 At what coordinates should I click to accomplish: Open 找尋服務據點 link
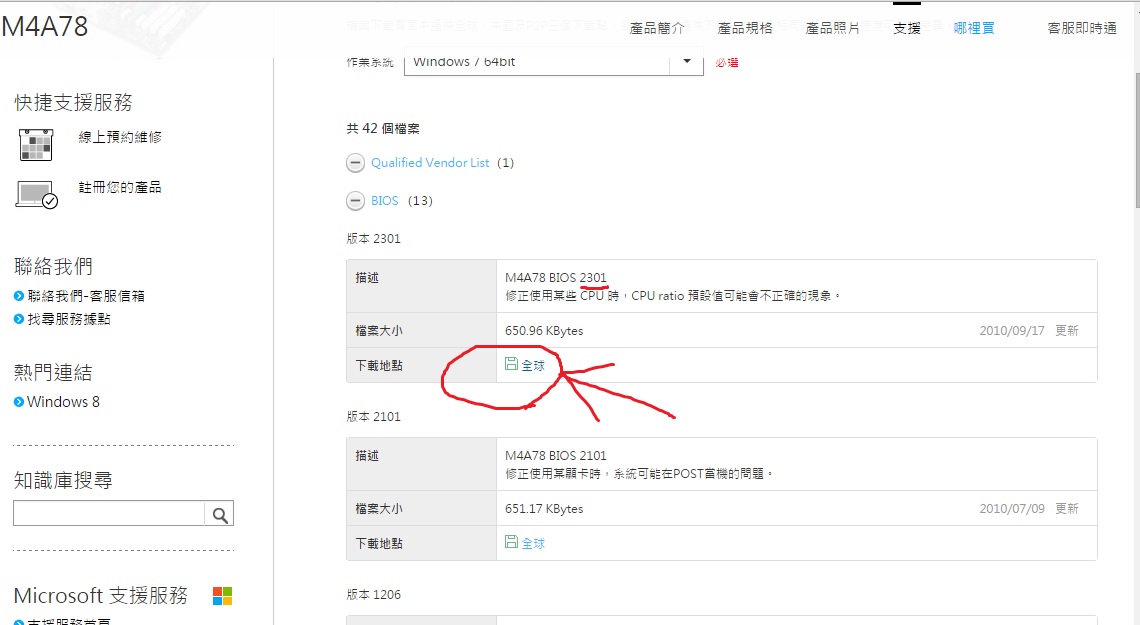(x=69, y=319)
